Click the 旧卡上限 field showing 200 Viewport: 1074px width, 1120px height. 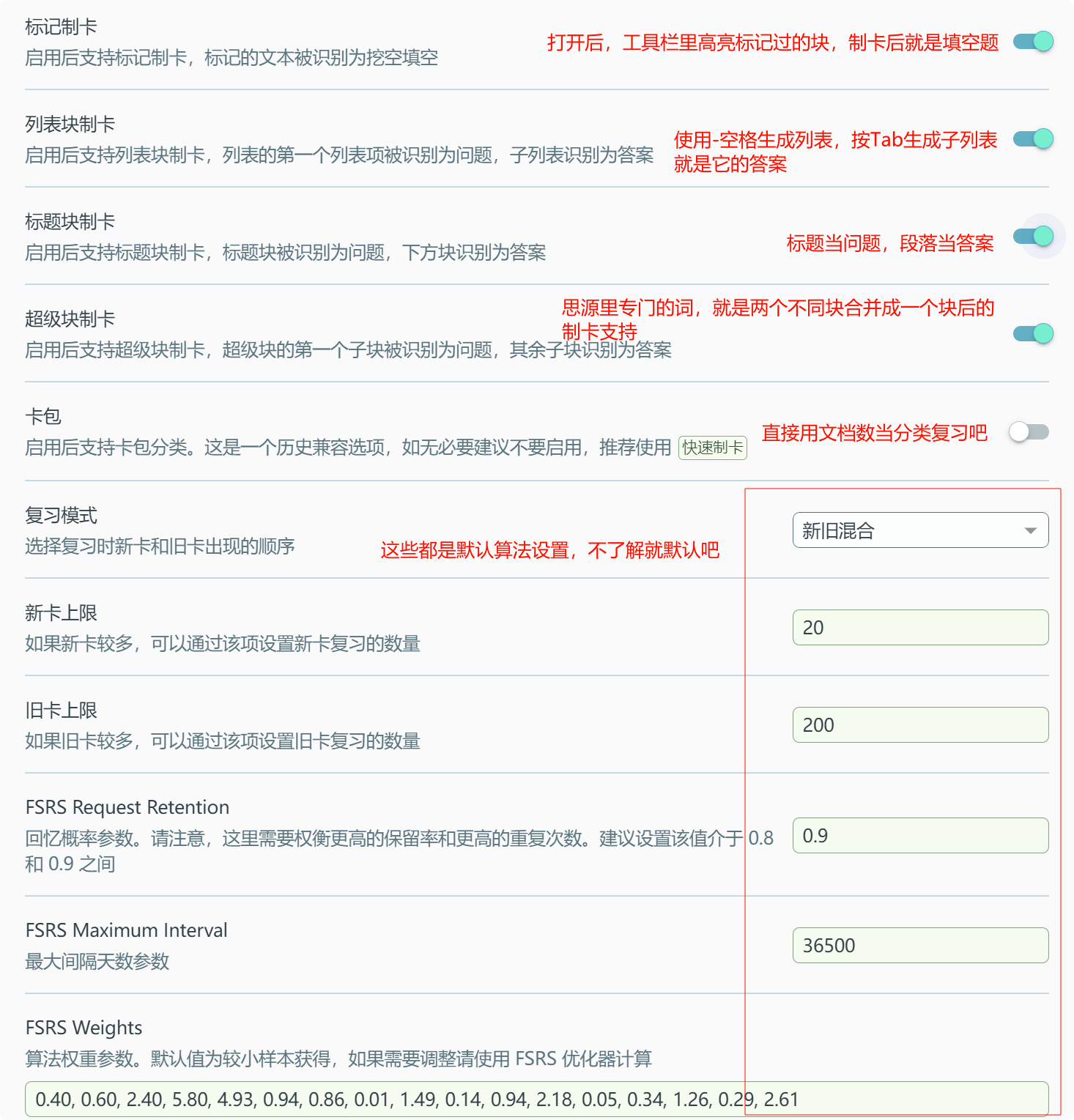[920, 725]
